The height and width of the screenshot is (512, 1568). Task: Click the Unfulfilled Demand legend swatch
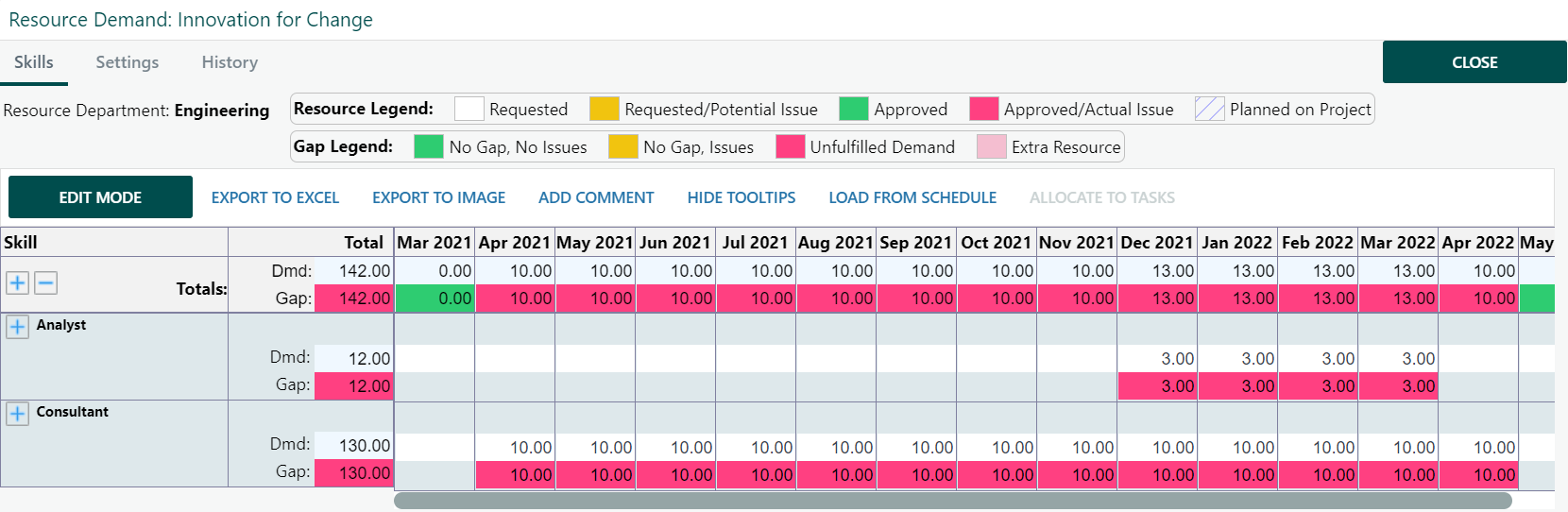tap(790, 146)
